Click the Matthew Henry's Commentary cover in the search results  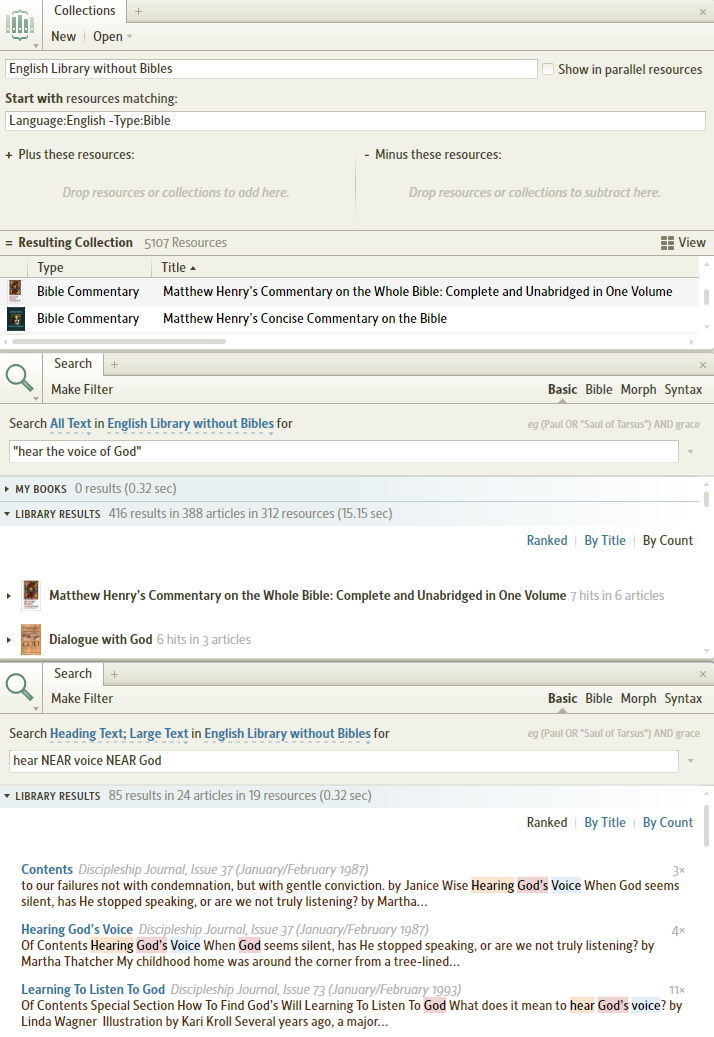coord(30,595)
